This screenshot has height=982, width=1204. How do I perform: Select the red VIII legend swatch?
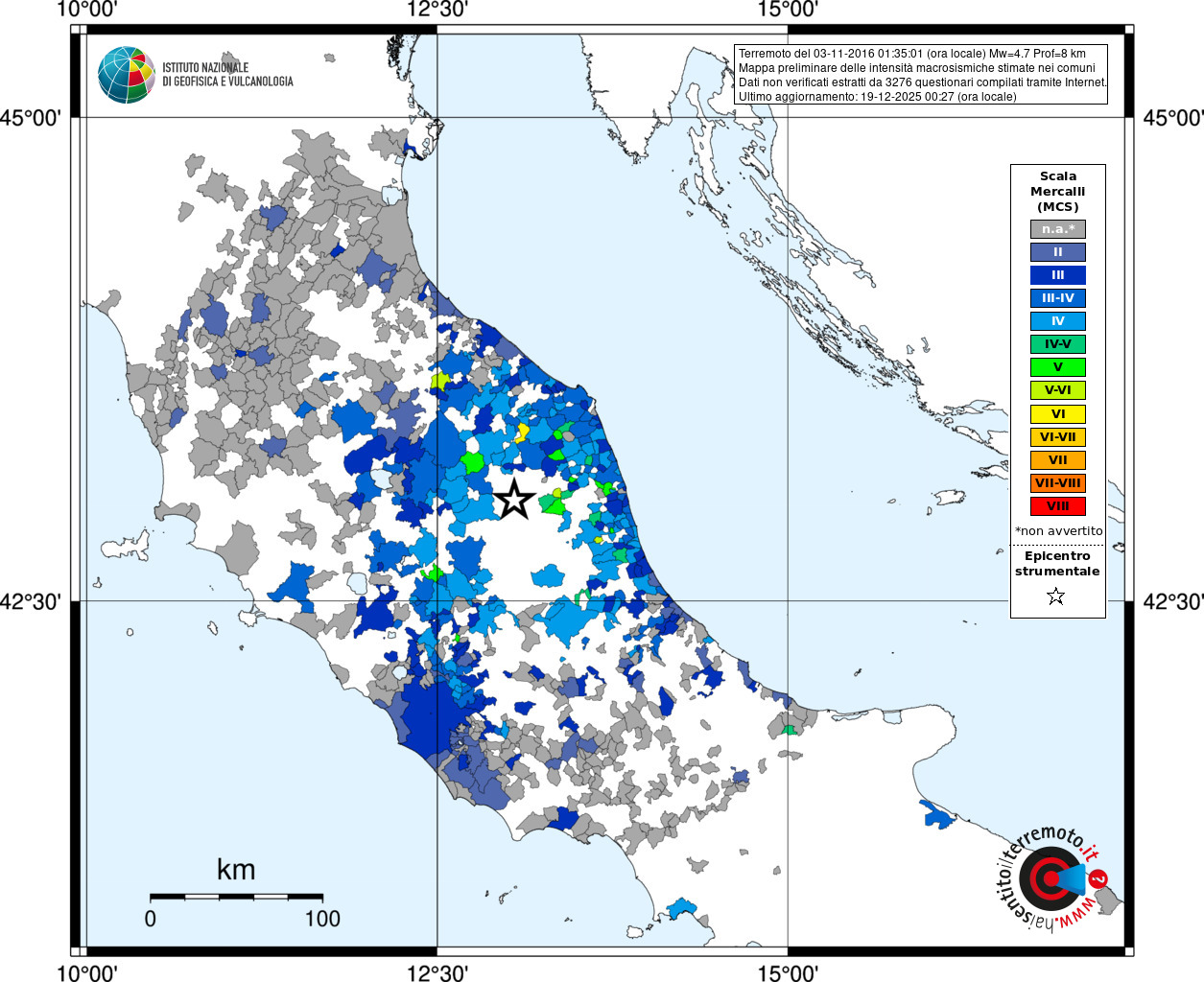(x=1058, y=506)
